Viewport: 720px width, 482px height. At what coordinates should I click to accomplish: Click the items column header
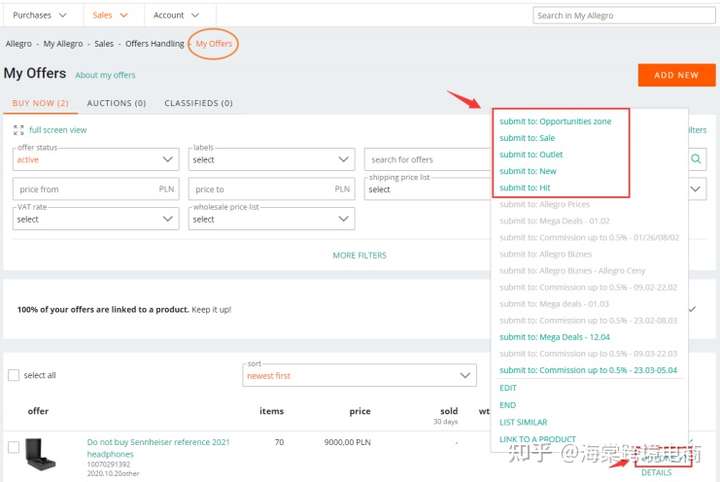coord(271,411)
